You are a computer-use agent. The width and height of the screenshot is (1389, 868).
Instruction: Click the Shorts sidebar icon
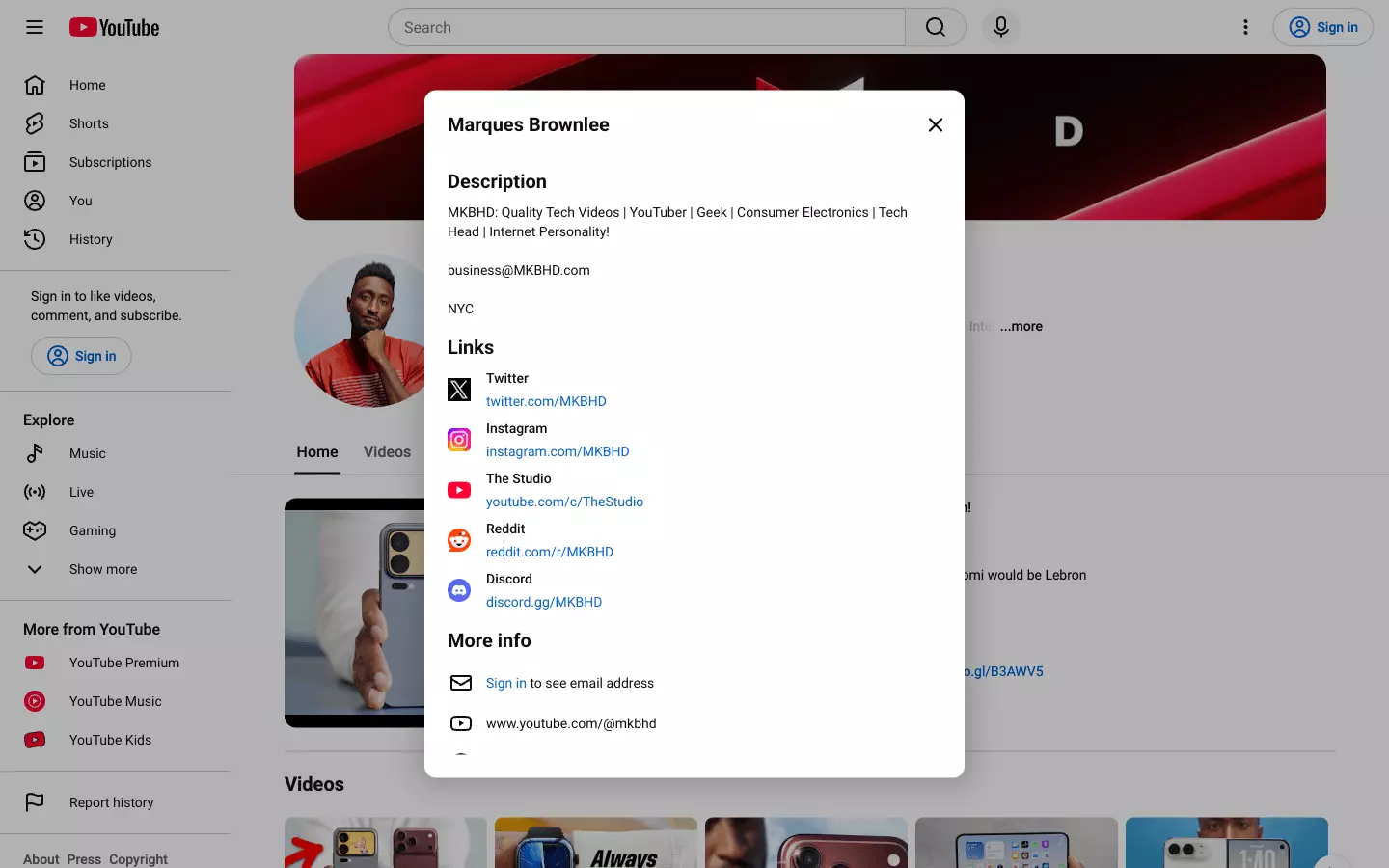coord(35,123)
